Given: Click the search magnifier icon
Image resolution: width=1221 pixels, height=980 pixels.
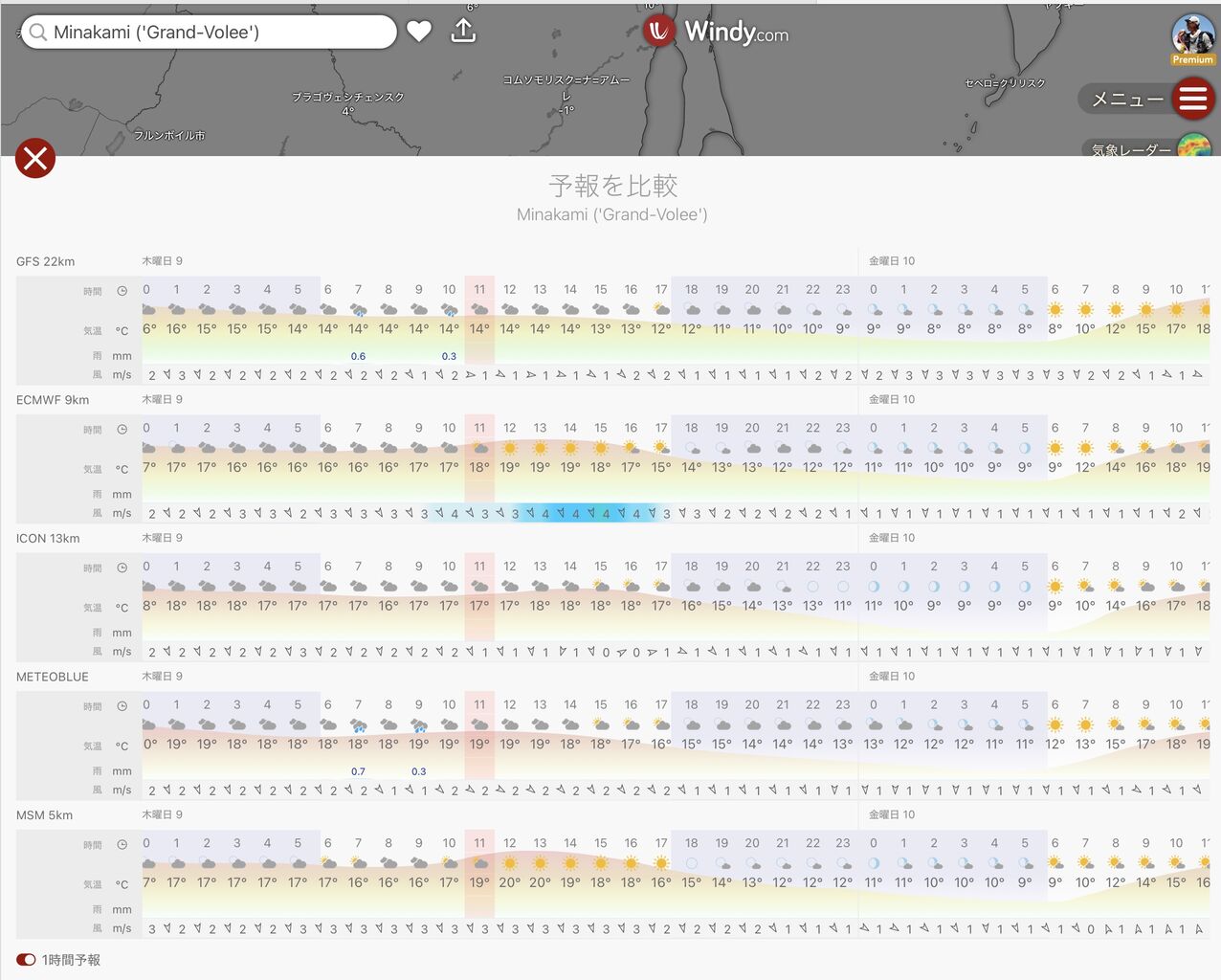Looking at the screenshot, I should click(x=38, y=33).
